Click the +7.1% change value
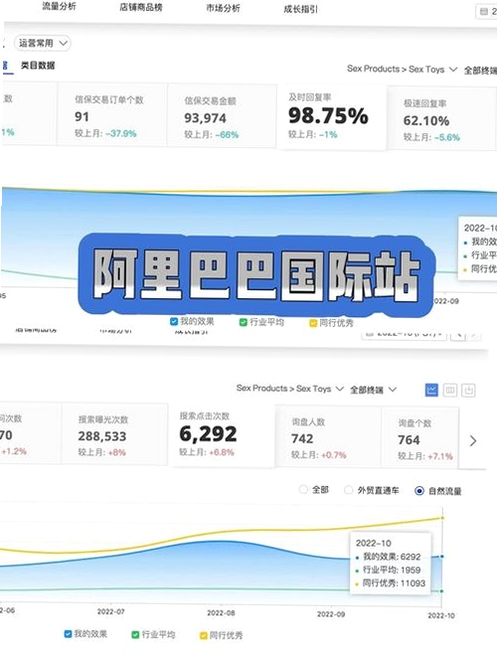Image resolution: width=497 pixels, height=663 pixels. tap(440, 456)
